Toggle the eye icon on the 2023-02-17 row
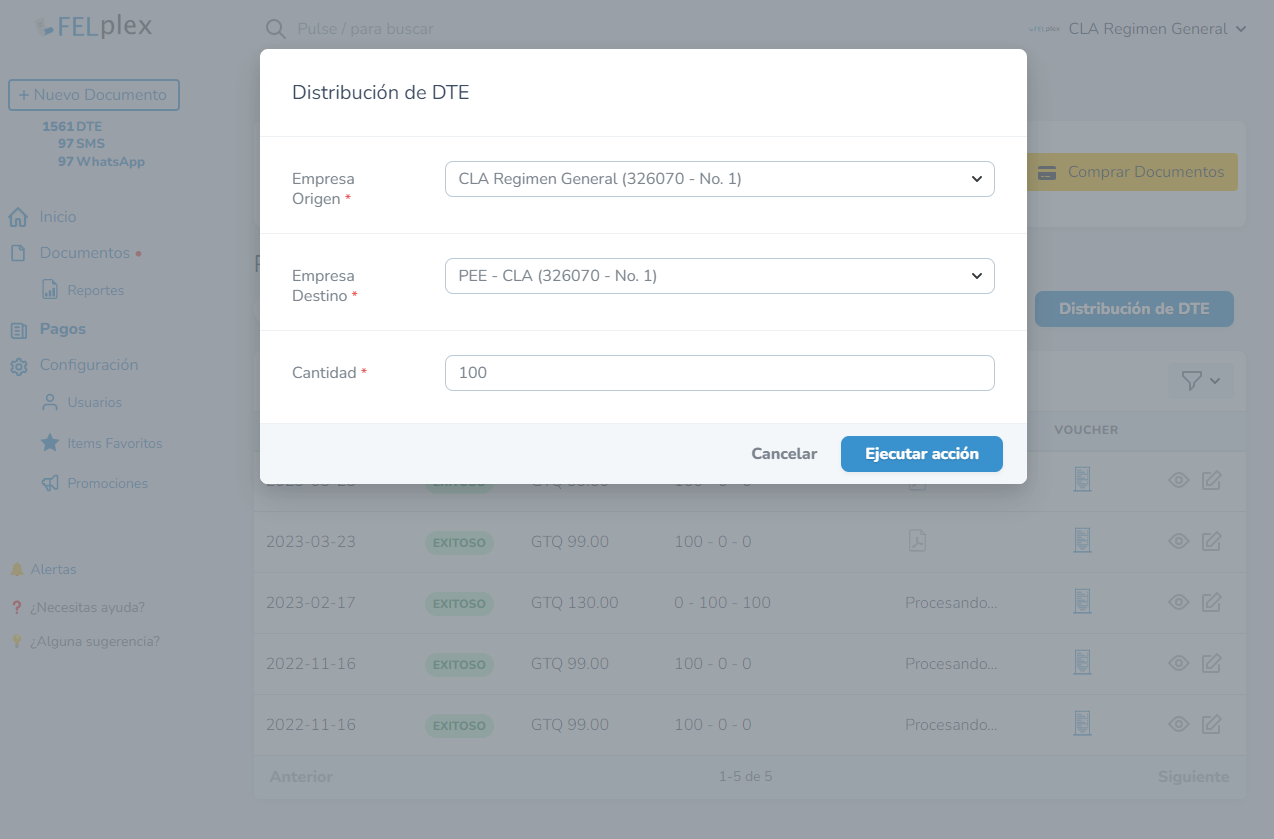Image resolution: width=1274 pixels, height=839 pixels. tap(1178, 601)
